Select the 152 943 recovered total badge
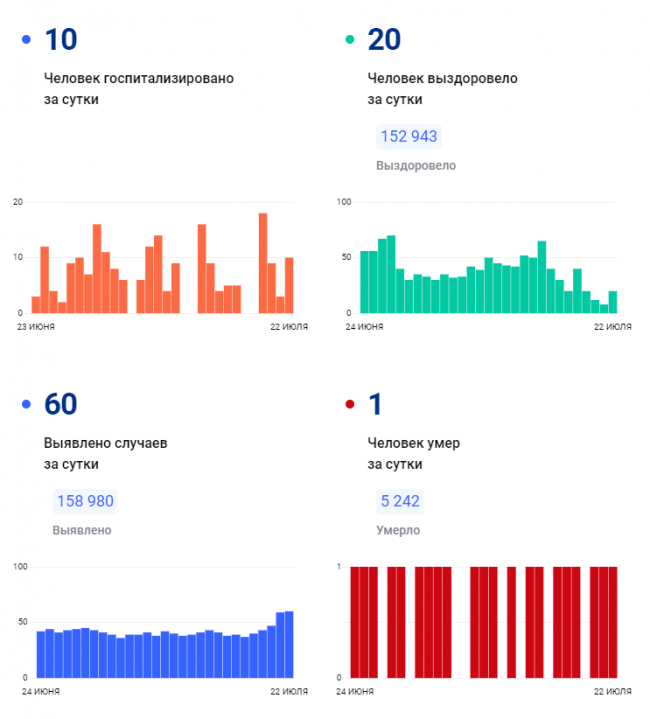This screenshot has width=650, height=719. (x=408, y=137)
